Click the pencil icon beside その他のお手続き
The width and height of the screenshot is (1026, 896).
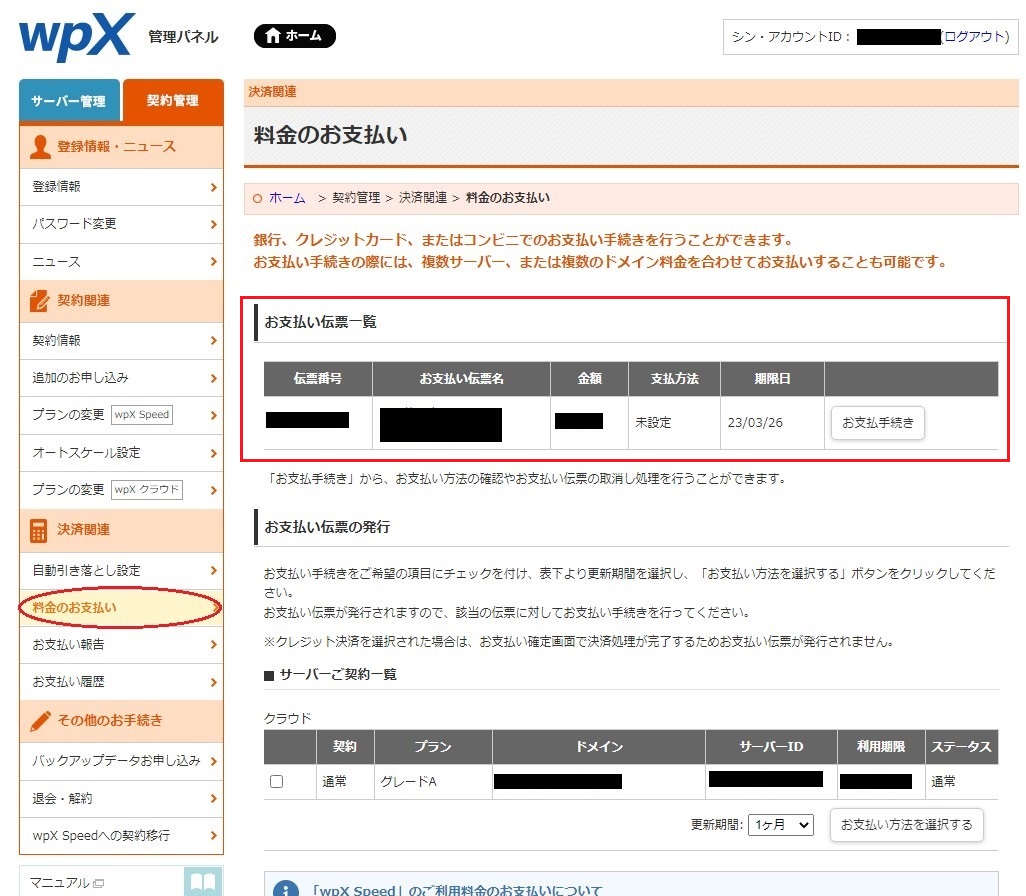tap(40, 720)
